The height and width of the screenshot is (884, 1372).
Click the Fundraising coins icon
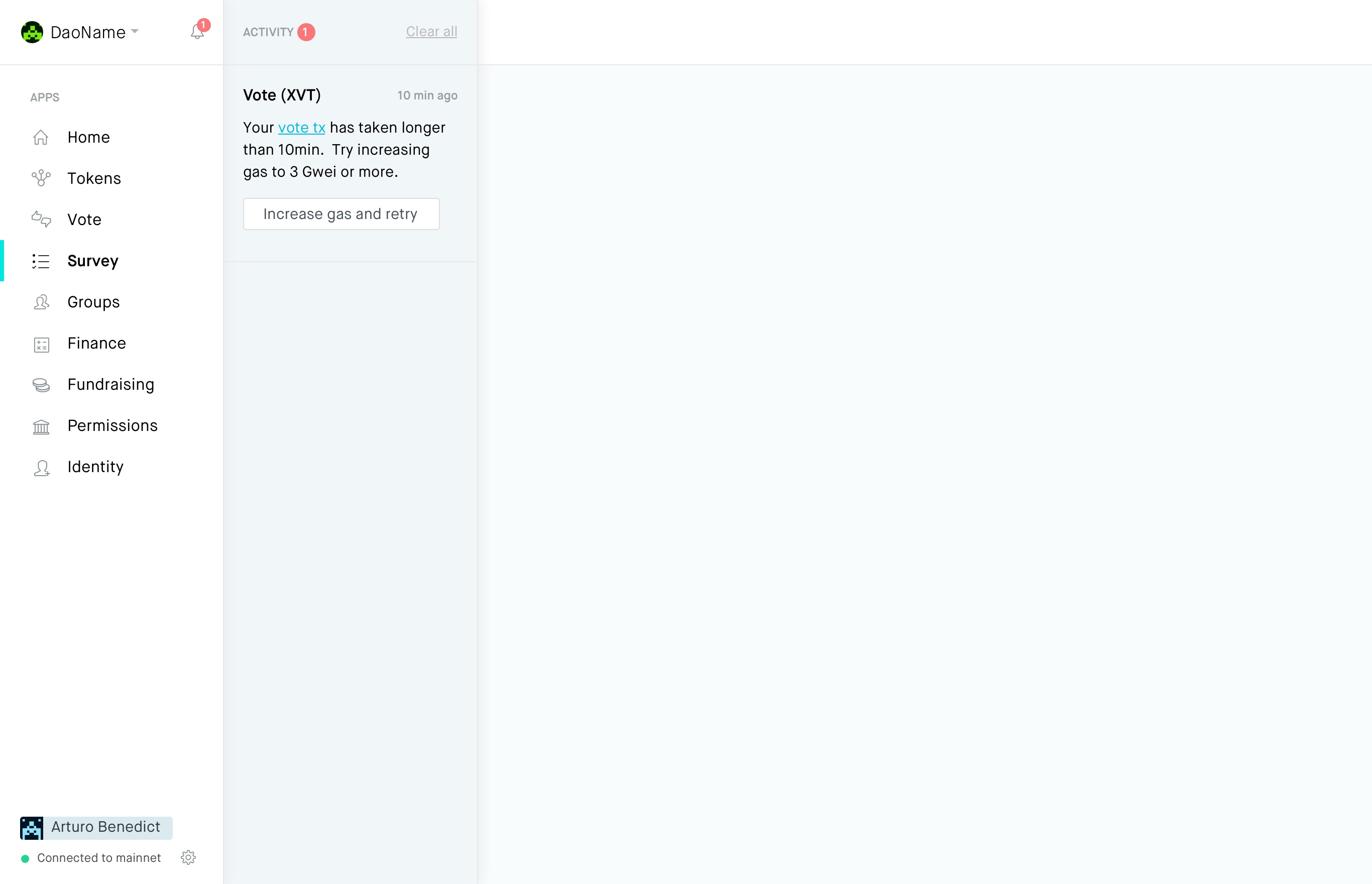(41, 385)
